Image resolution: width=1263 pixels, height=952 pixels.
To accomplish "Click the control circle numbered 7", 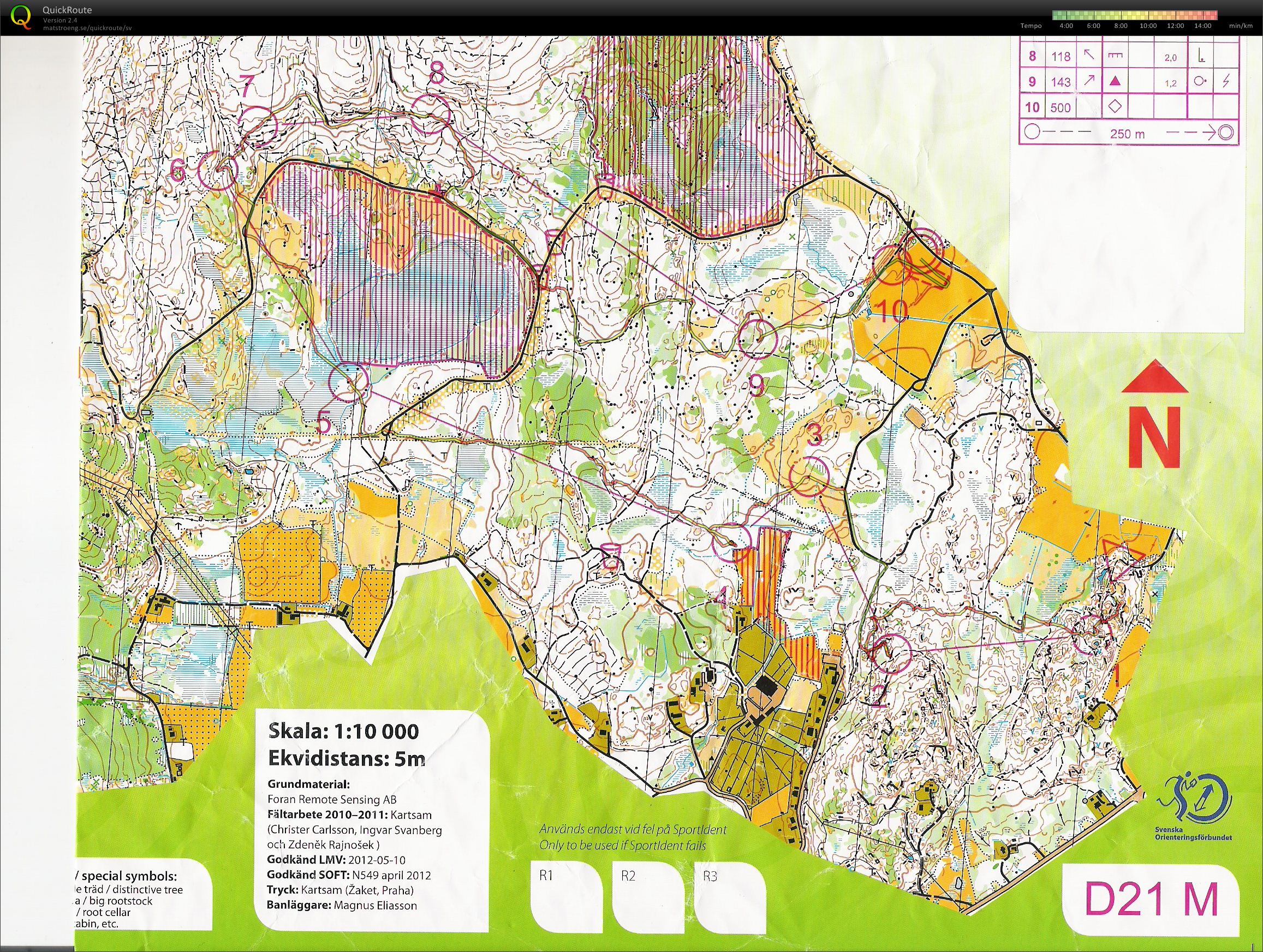I will (x=258, y=124).
